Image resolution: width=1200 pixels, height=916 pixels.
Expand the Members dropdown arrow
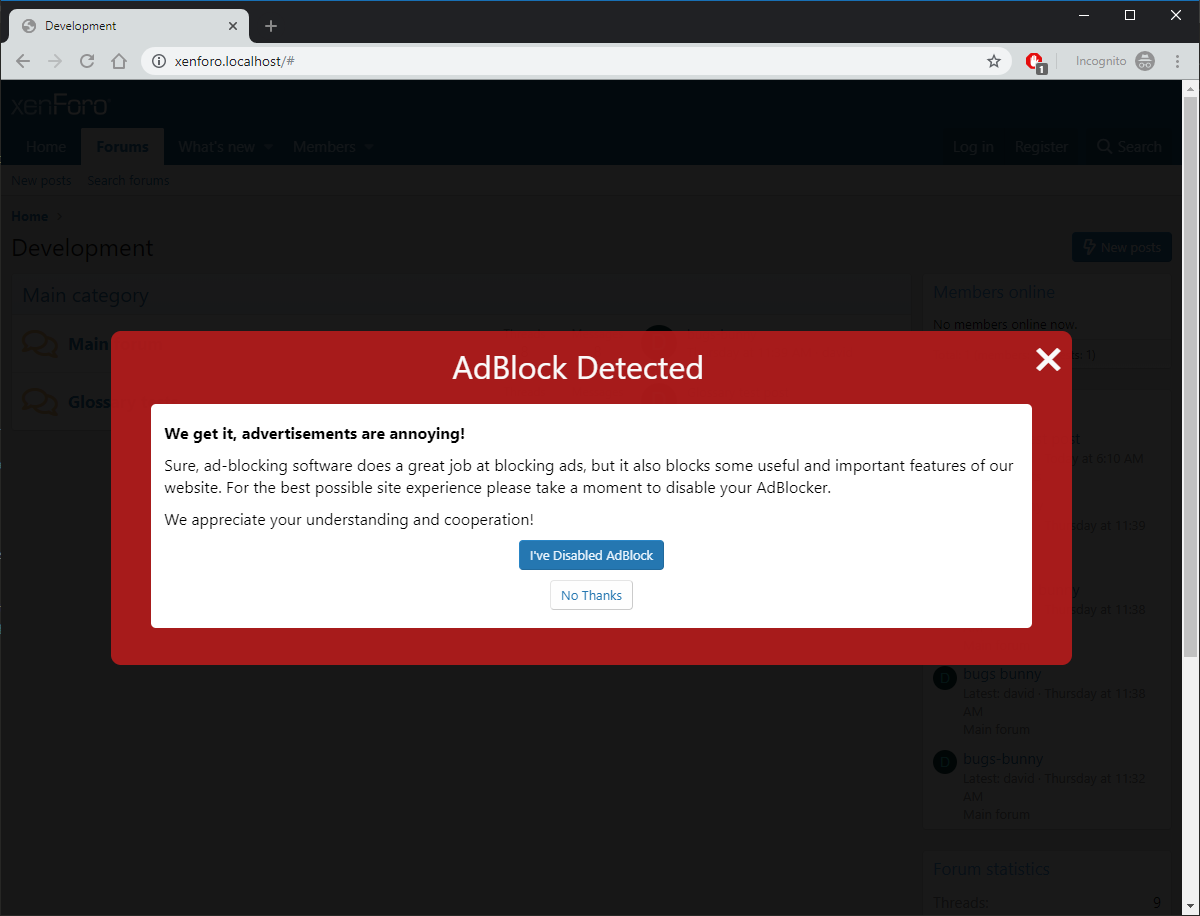[x=369, y=148]
